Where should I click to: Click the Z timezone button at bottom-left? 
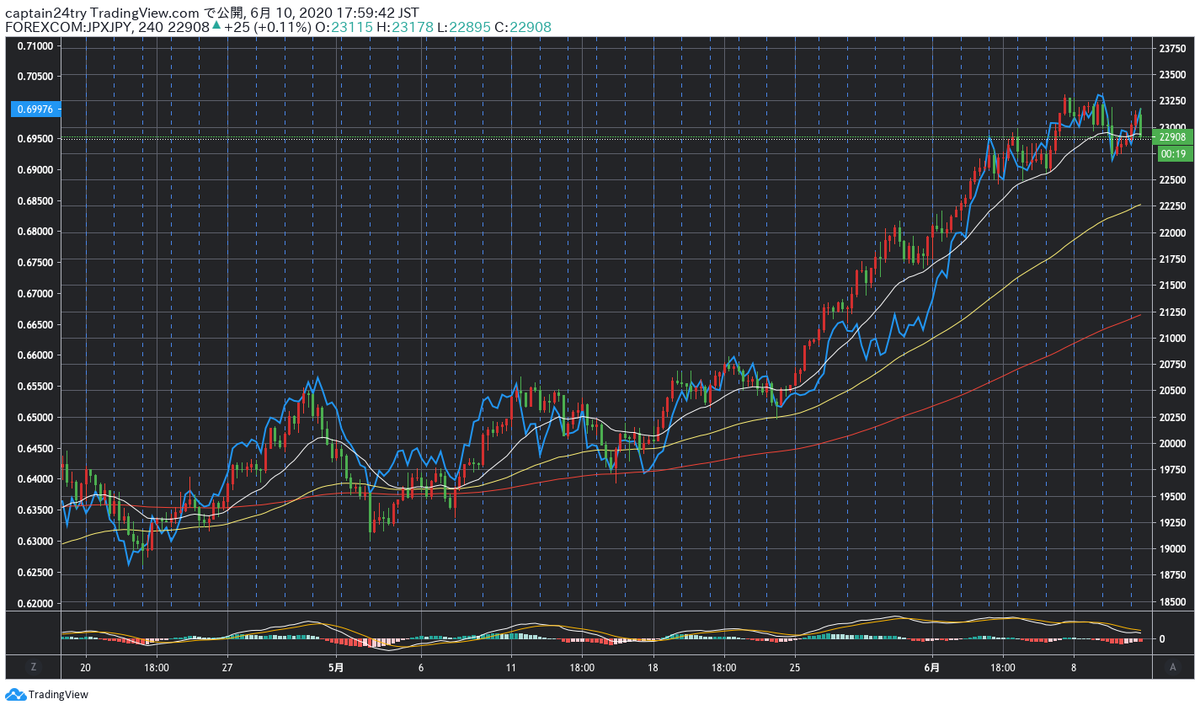pyautogui.click(x=33, y=666)
